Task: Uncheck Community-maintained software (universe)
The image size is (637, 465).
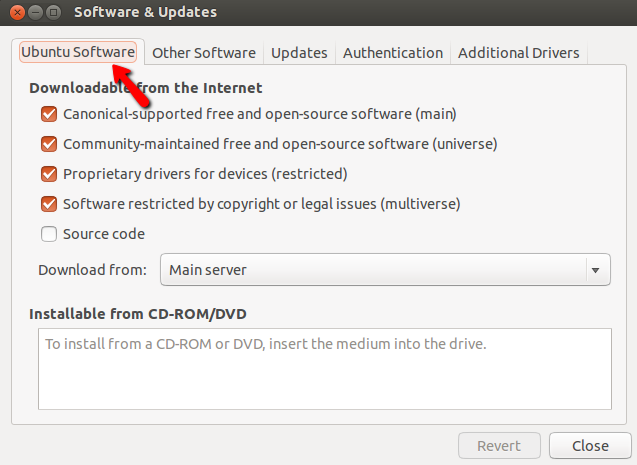Action: pos(49,144)
